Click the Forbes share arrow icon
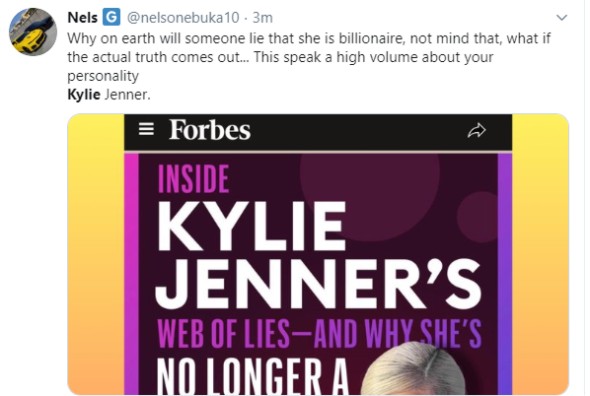Image resolution: width=590 pixels, height=396 pixels. [476, 130]
